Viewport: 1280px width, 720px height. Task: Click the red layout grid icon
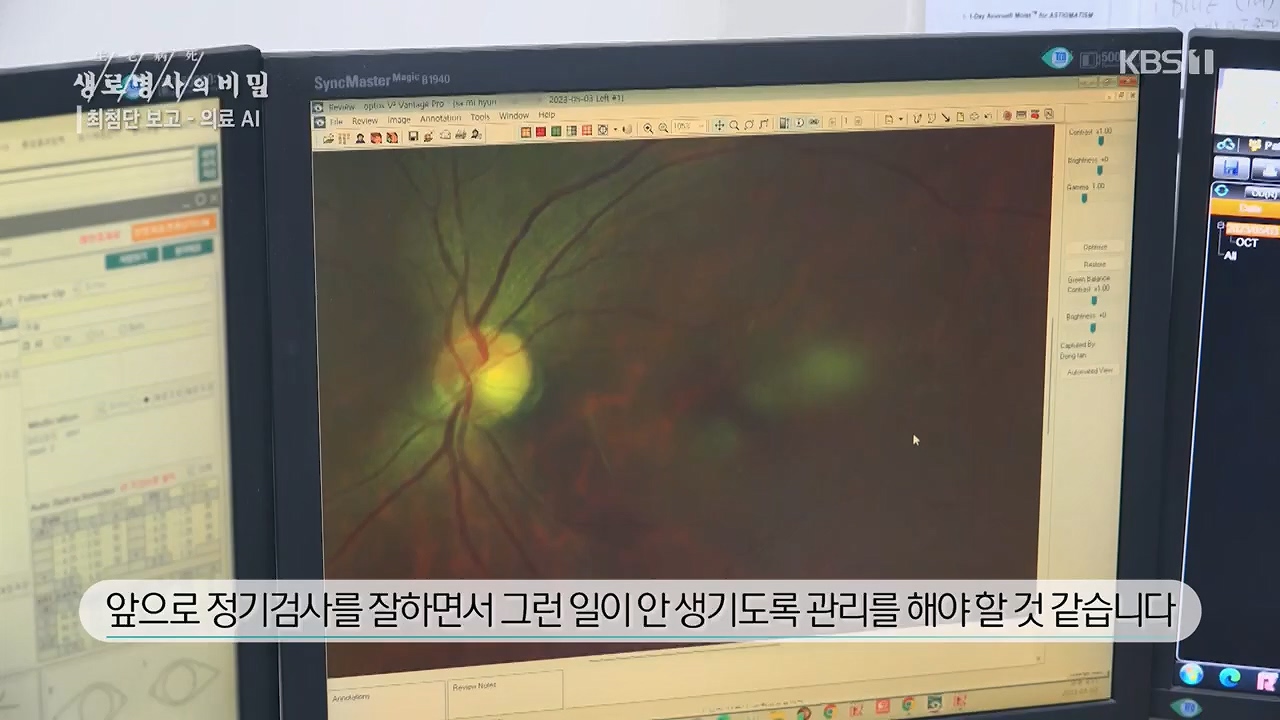tap(541, 131)
